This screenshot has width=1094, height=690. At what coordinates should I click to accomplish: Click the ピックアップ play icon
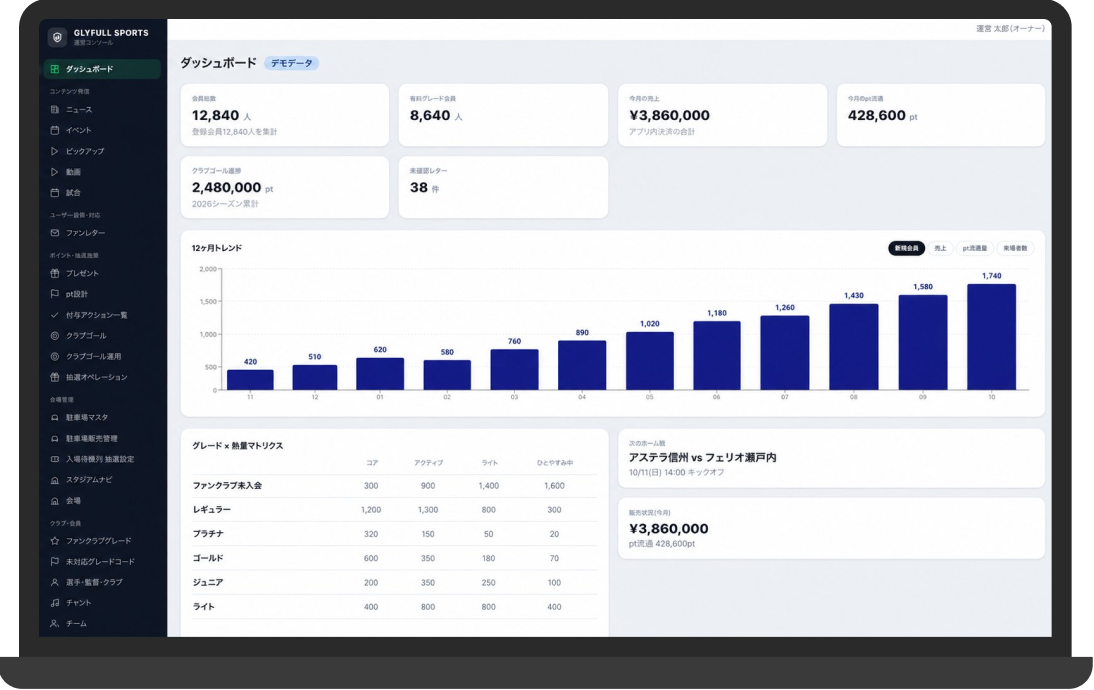(x=54, y=151)
